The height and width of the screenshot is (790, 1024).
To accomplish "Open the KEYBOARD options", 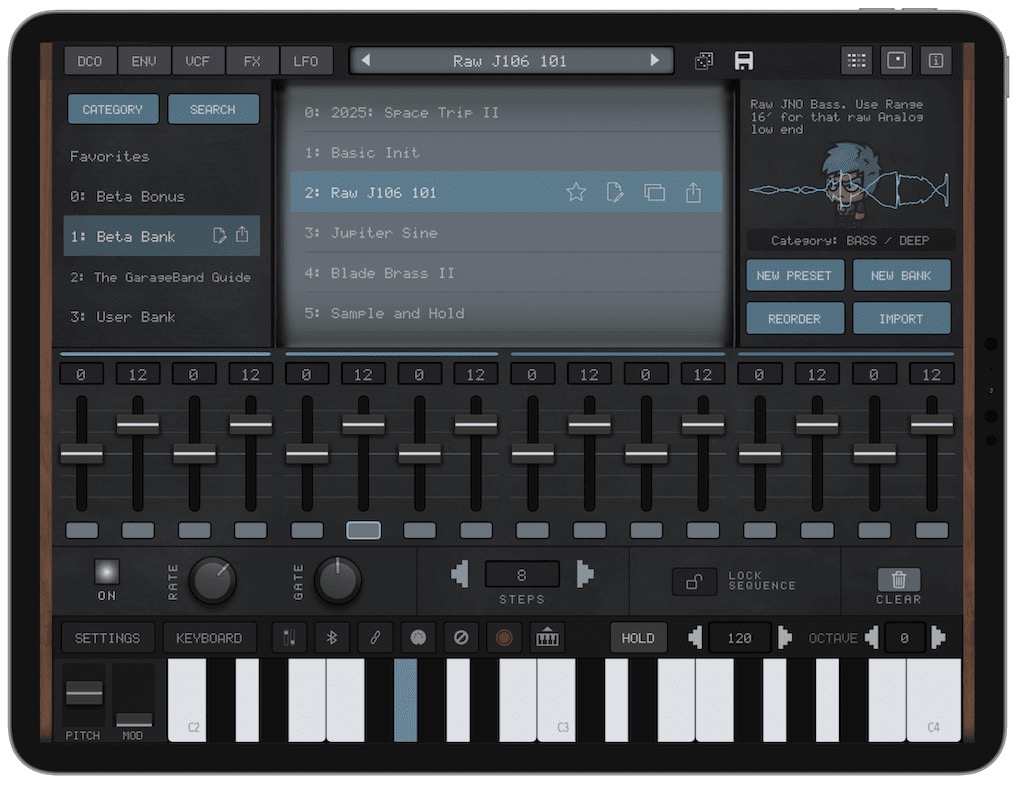I will pyautogui.click(x=209, y=638).
